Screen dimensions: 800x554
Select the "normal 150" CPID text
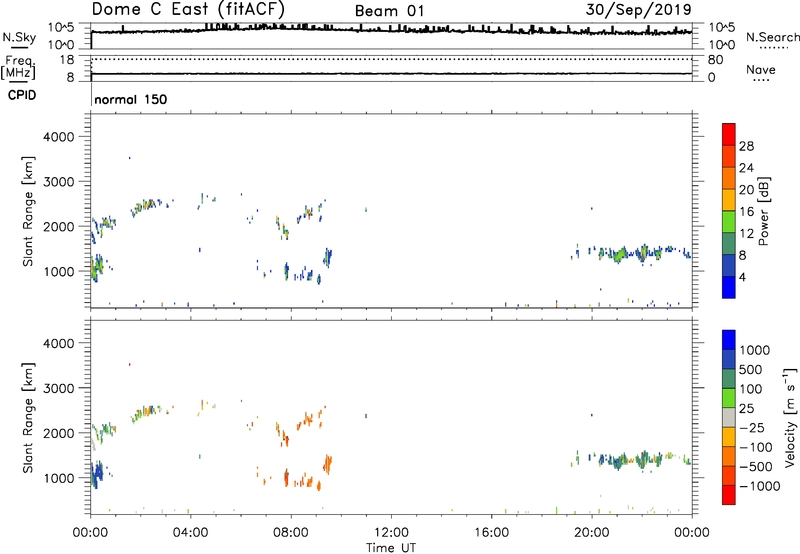tap(131, 99)
